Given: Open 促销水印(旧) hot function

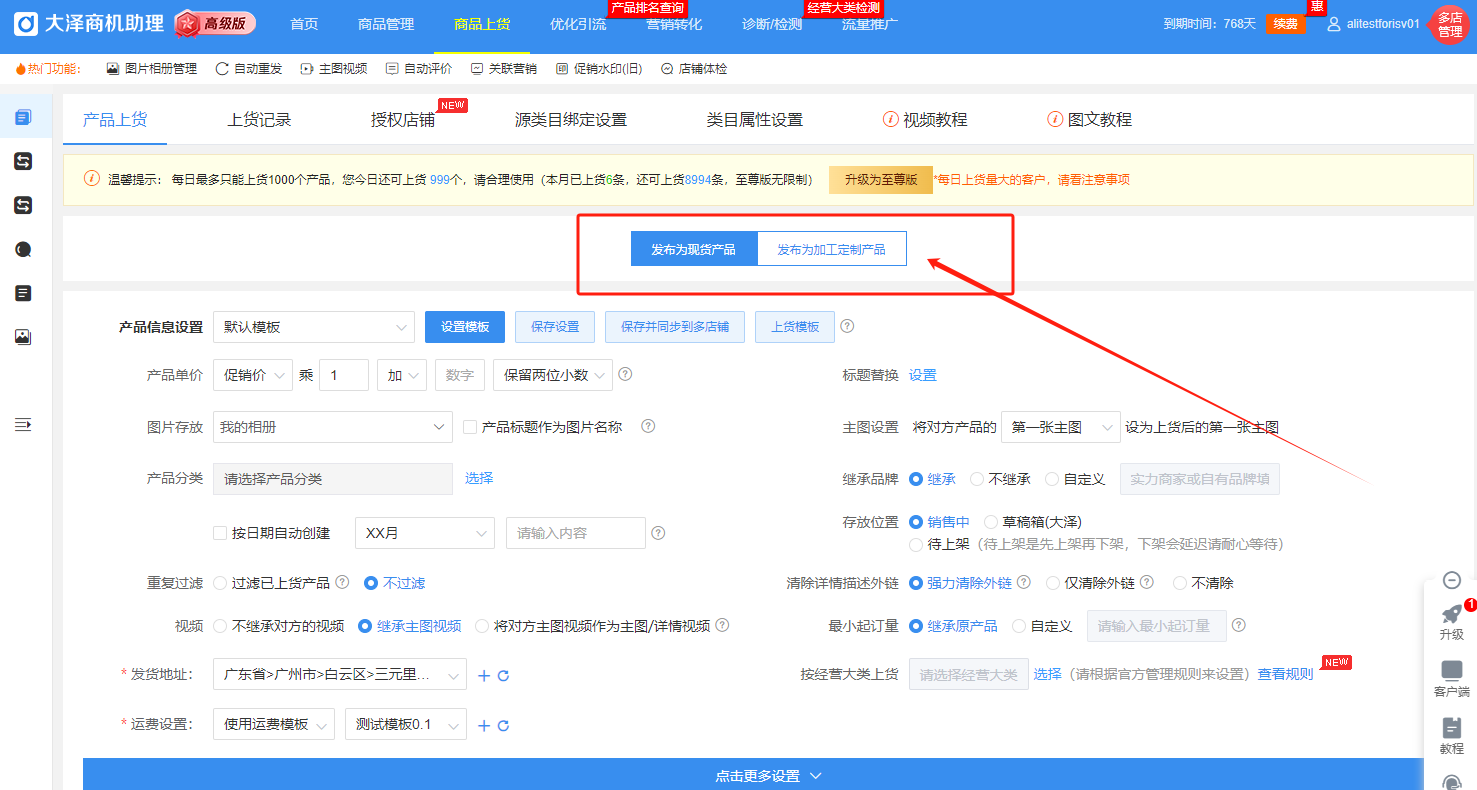Looking at the screenshot, I should (x=599, y=69).
